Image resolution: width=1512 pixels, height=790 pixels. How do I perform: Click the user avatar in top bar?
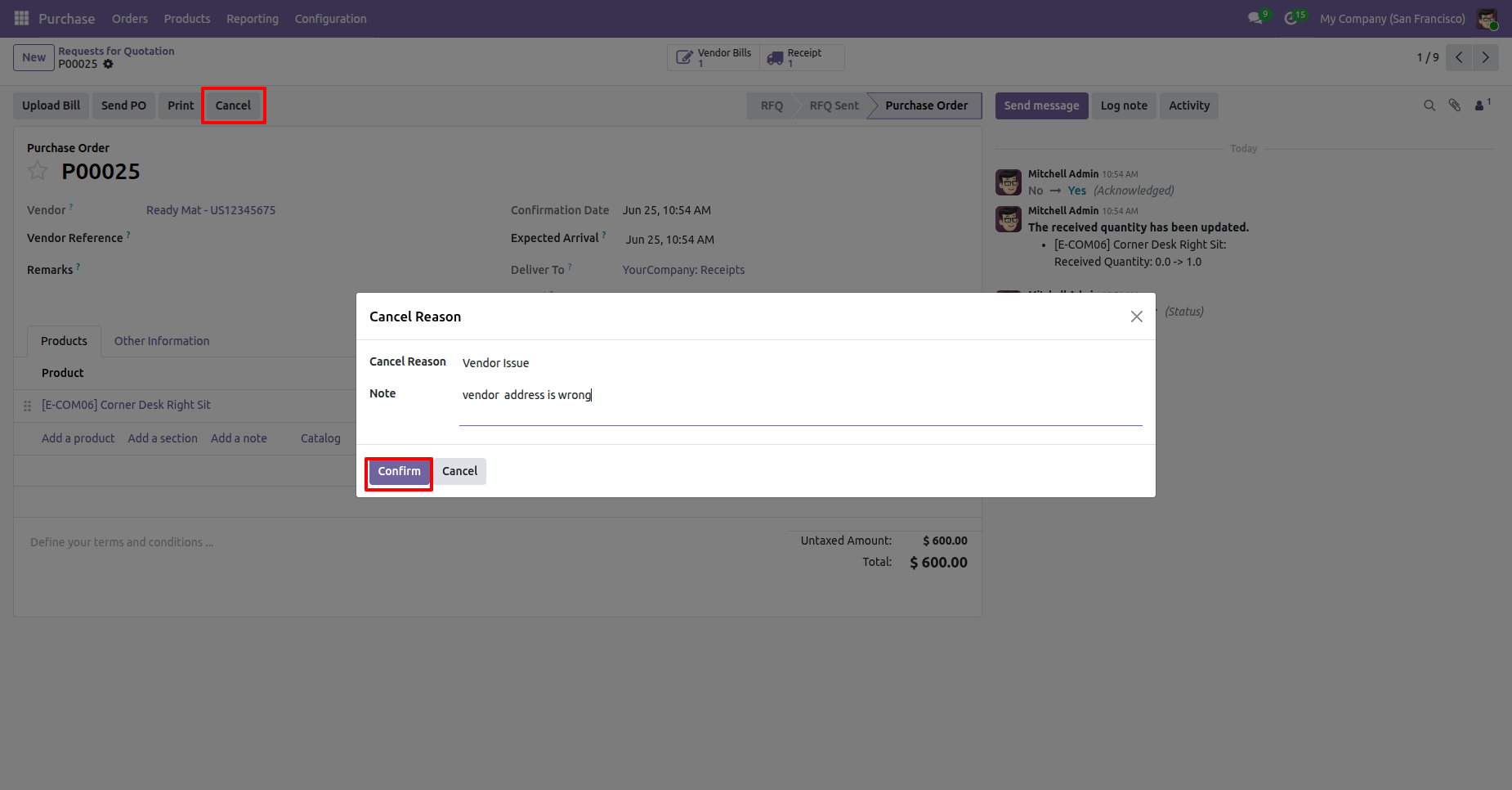pyautogui.click(x=1487, y=18)
